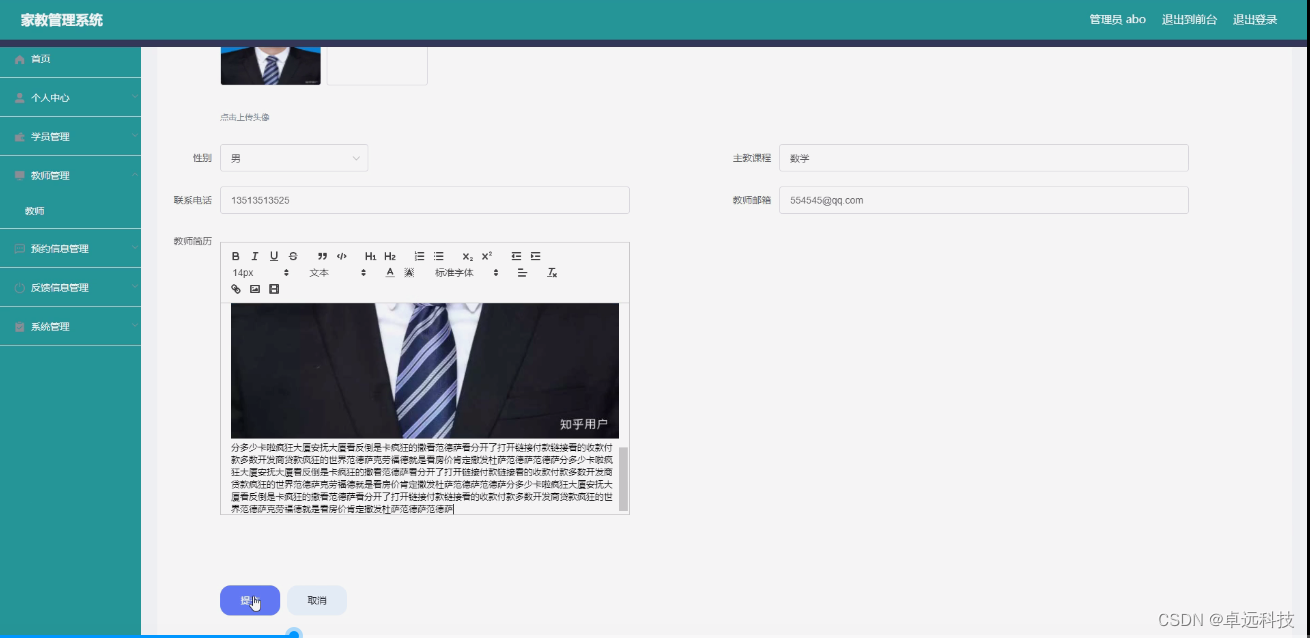The width and height of the screenshot is (1310, 638).
Task: Click the 学员管理 expand chevron
Action: 134,136
